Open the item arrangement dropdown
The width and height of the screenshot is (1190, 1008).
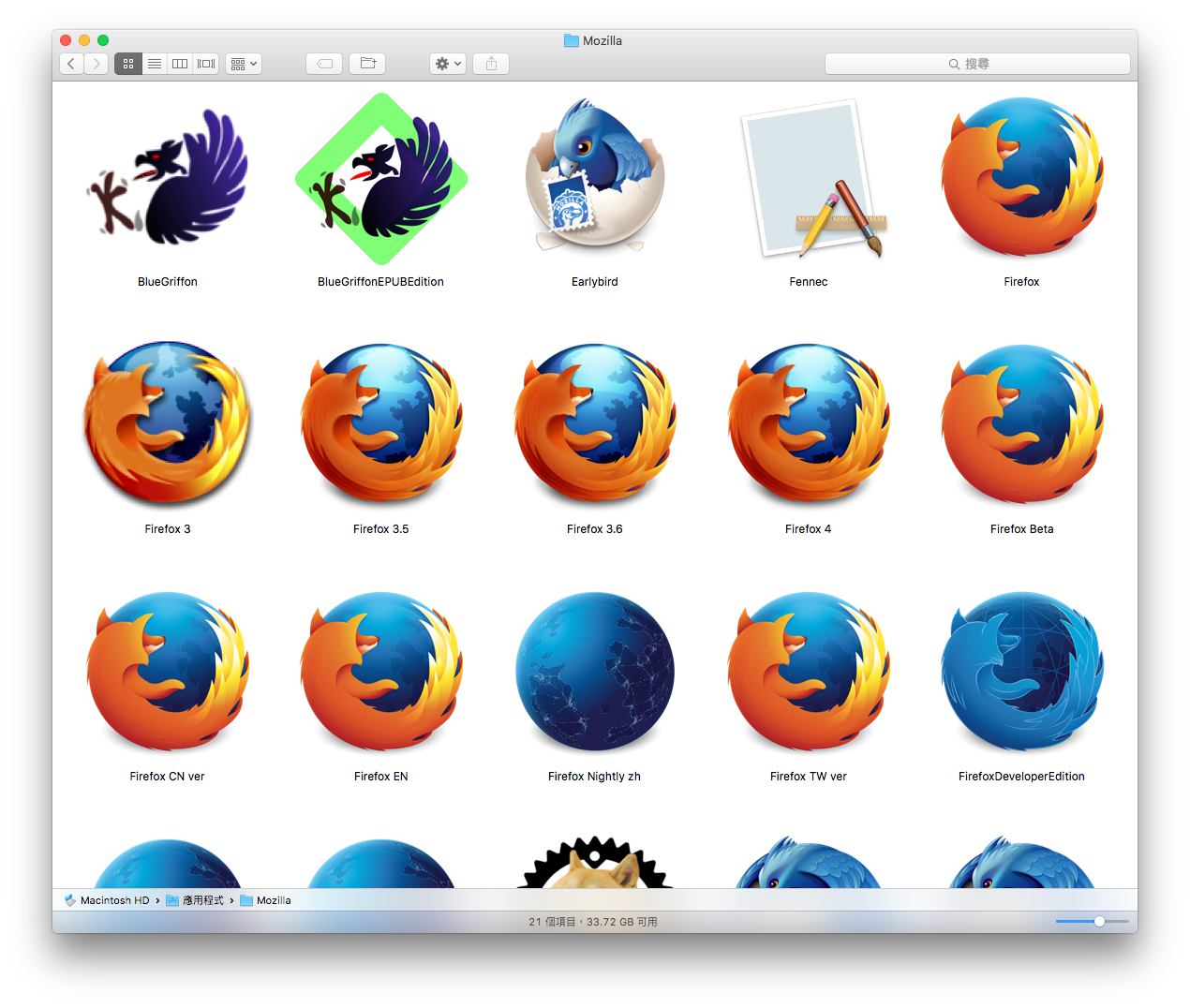[244, 64]
